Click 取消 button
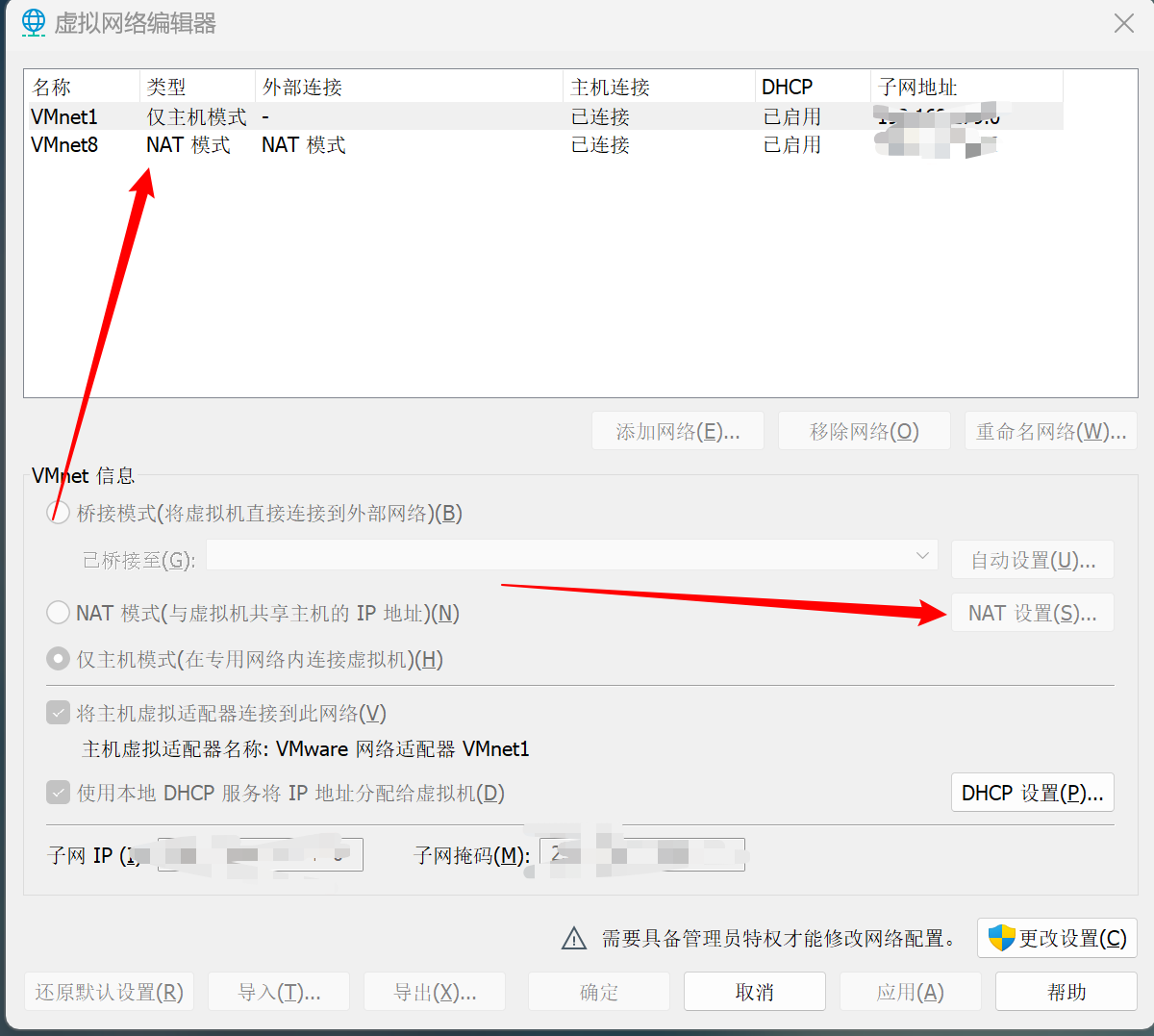Screen dimensions: 1154x1036 [x=755, y=992]
